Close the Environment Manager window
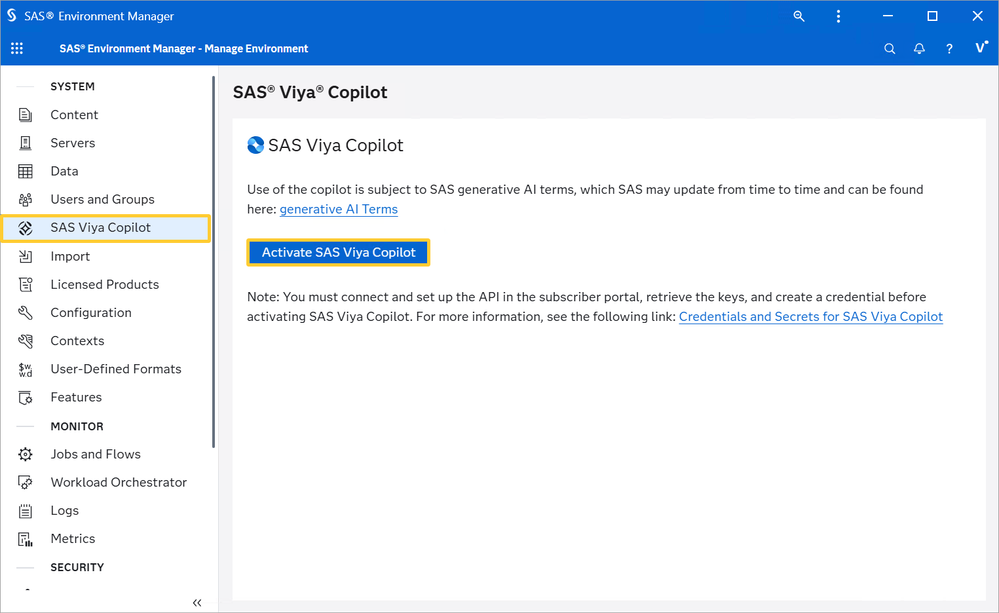The image size is (999, 613). click(x=977, y=16)
